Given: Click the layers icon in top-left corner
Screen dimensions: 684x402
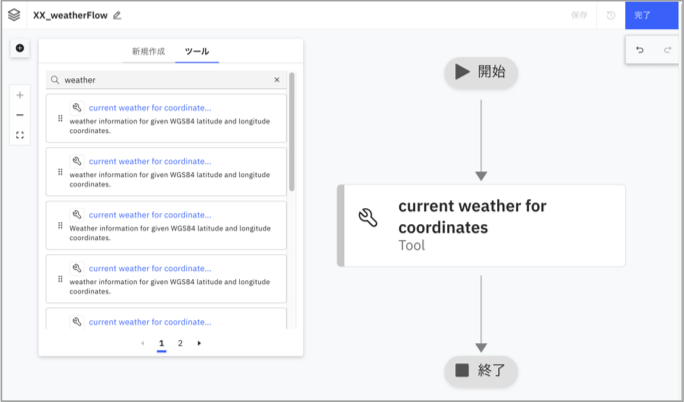Looking at the screenshot, I should point(14,15).
